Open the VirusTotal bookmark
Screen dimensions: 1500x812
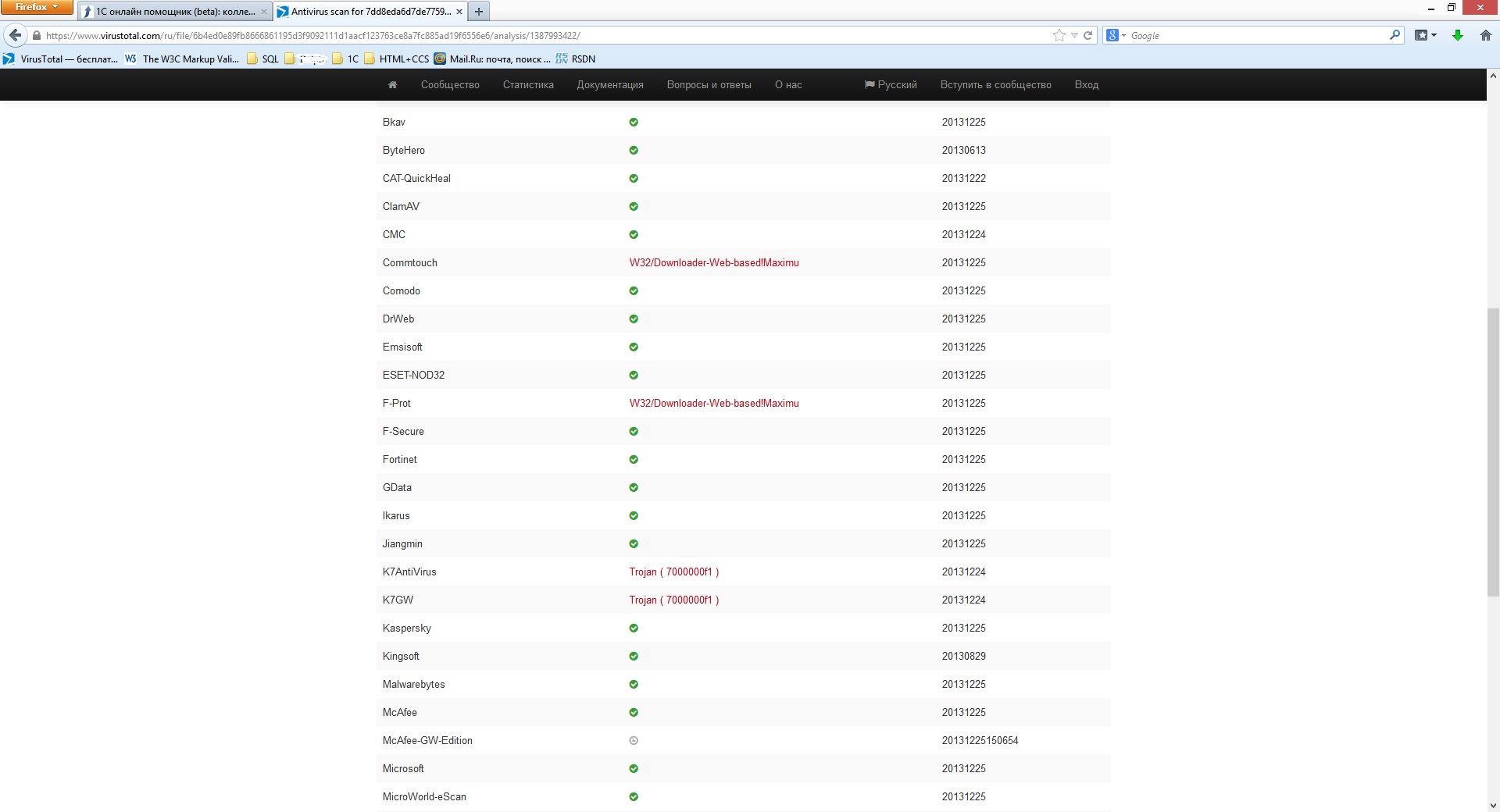tap(60, 59)
